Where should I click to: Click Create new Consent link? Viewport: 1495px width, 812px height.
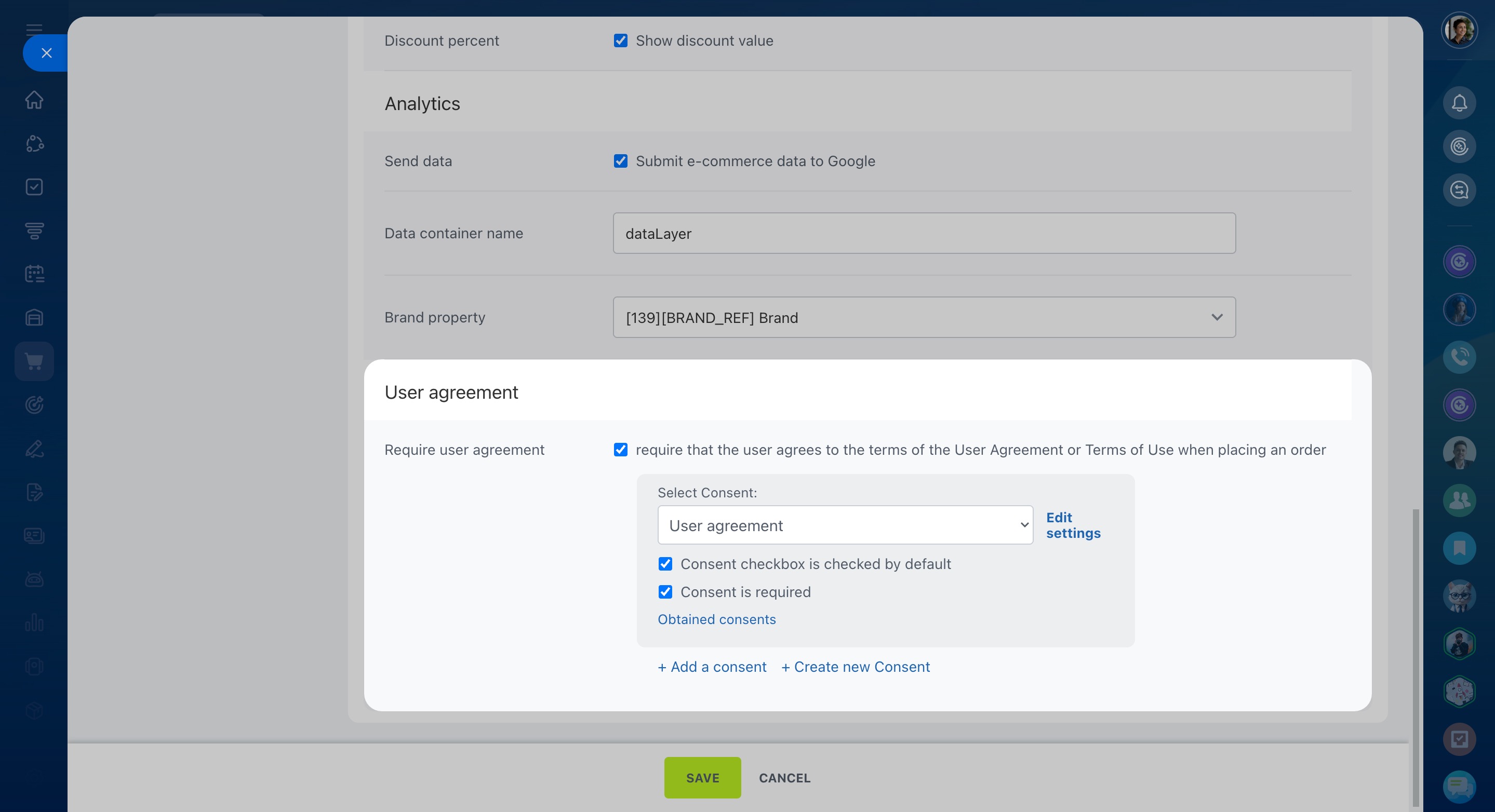tap(856, 667)
